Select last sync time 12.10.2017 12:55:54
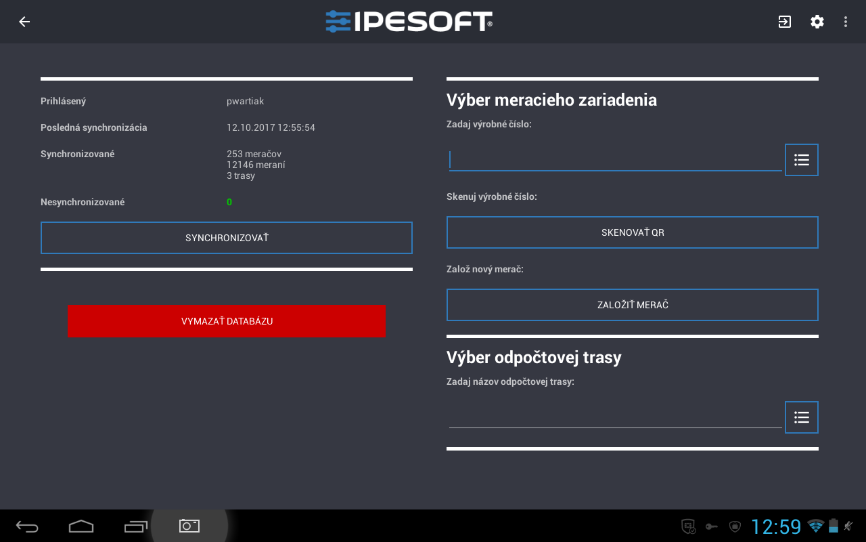Viewport: 866px width, 542px height. (x=271, y=128)
